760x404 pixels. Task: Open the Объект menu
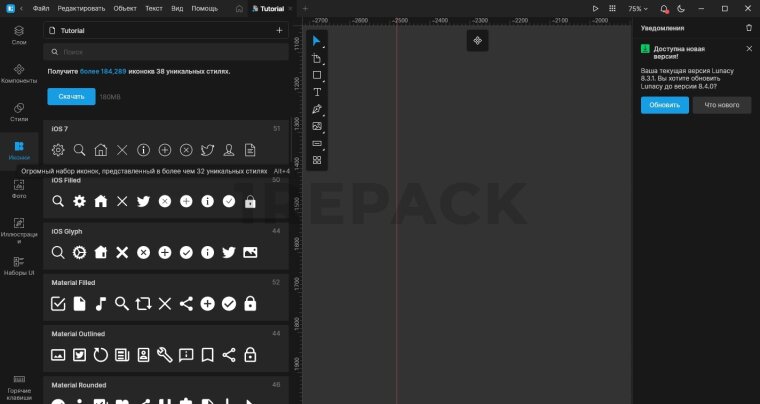[125, 8]
